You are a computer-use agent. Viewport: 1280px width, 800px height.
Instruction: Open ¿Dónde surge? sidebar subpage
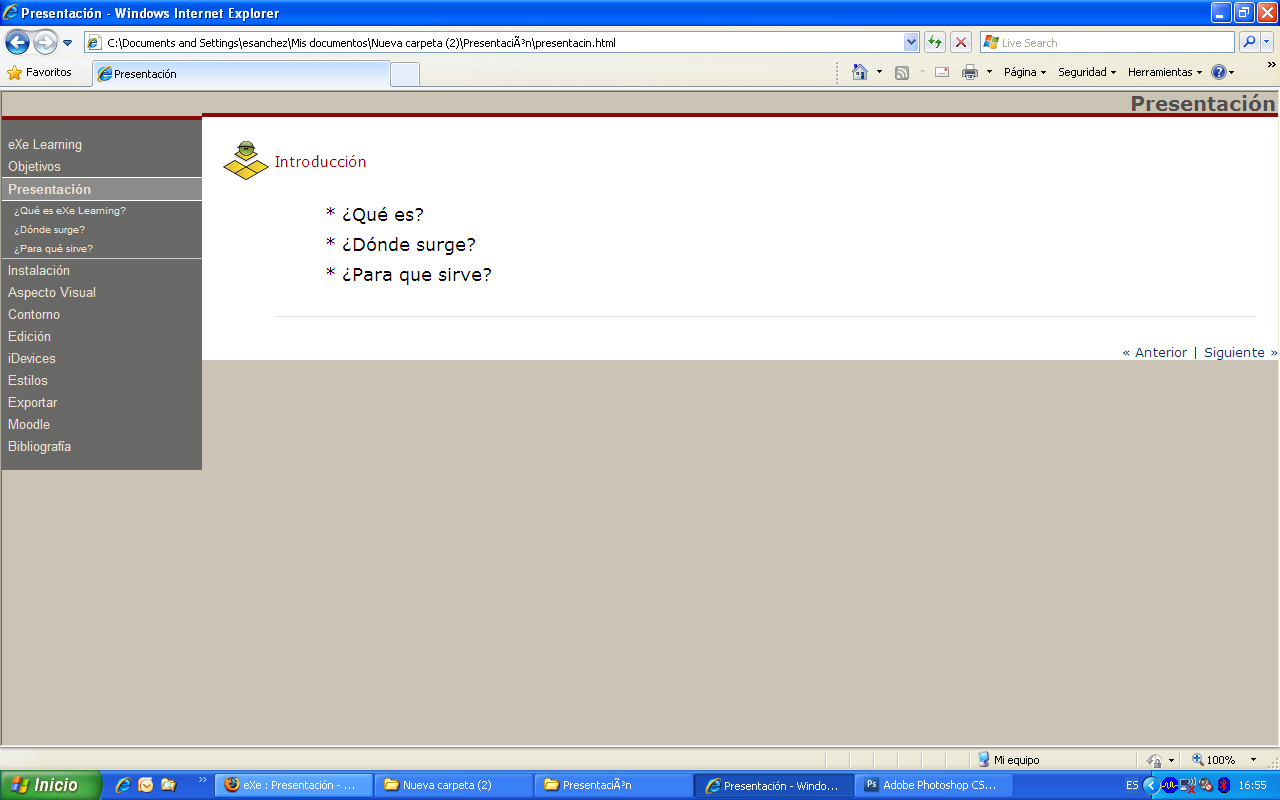tap(49, 229)
